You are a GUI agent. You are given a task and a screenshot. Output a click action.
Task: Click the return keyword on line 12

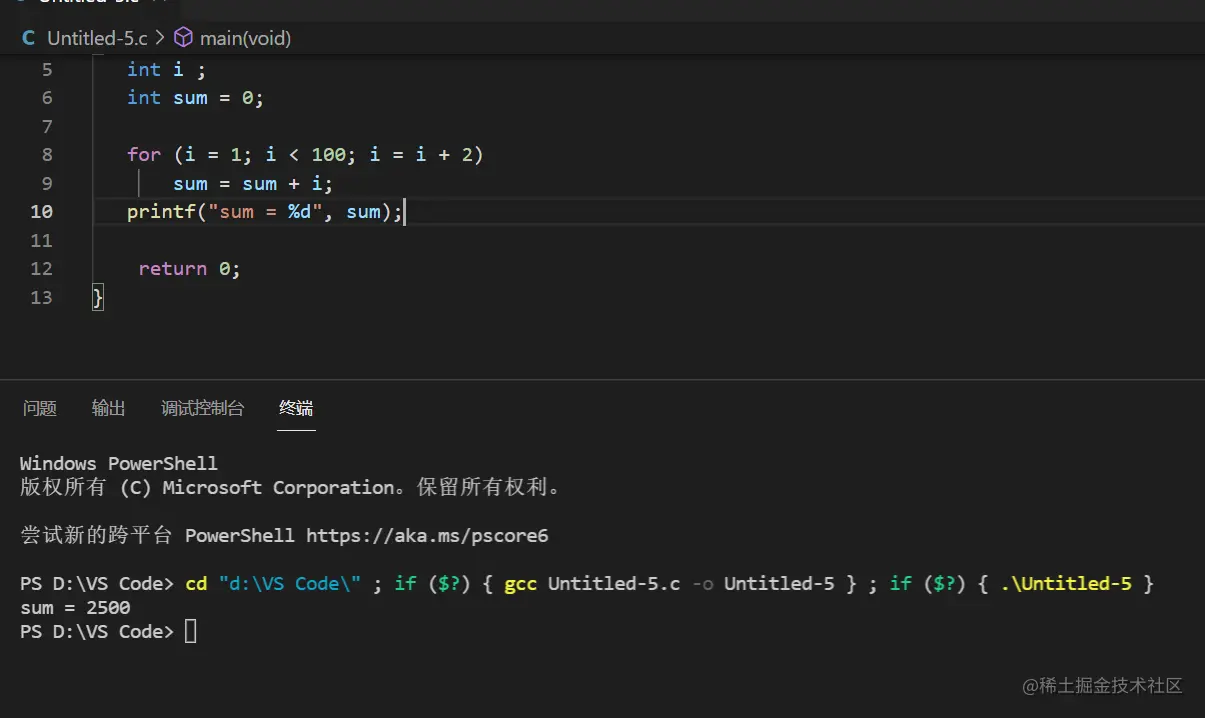click(x=172, y=268)
